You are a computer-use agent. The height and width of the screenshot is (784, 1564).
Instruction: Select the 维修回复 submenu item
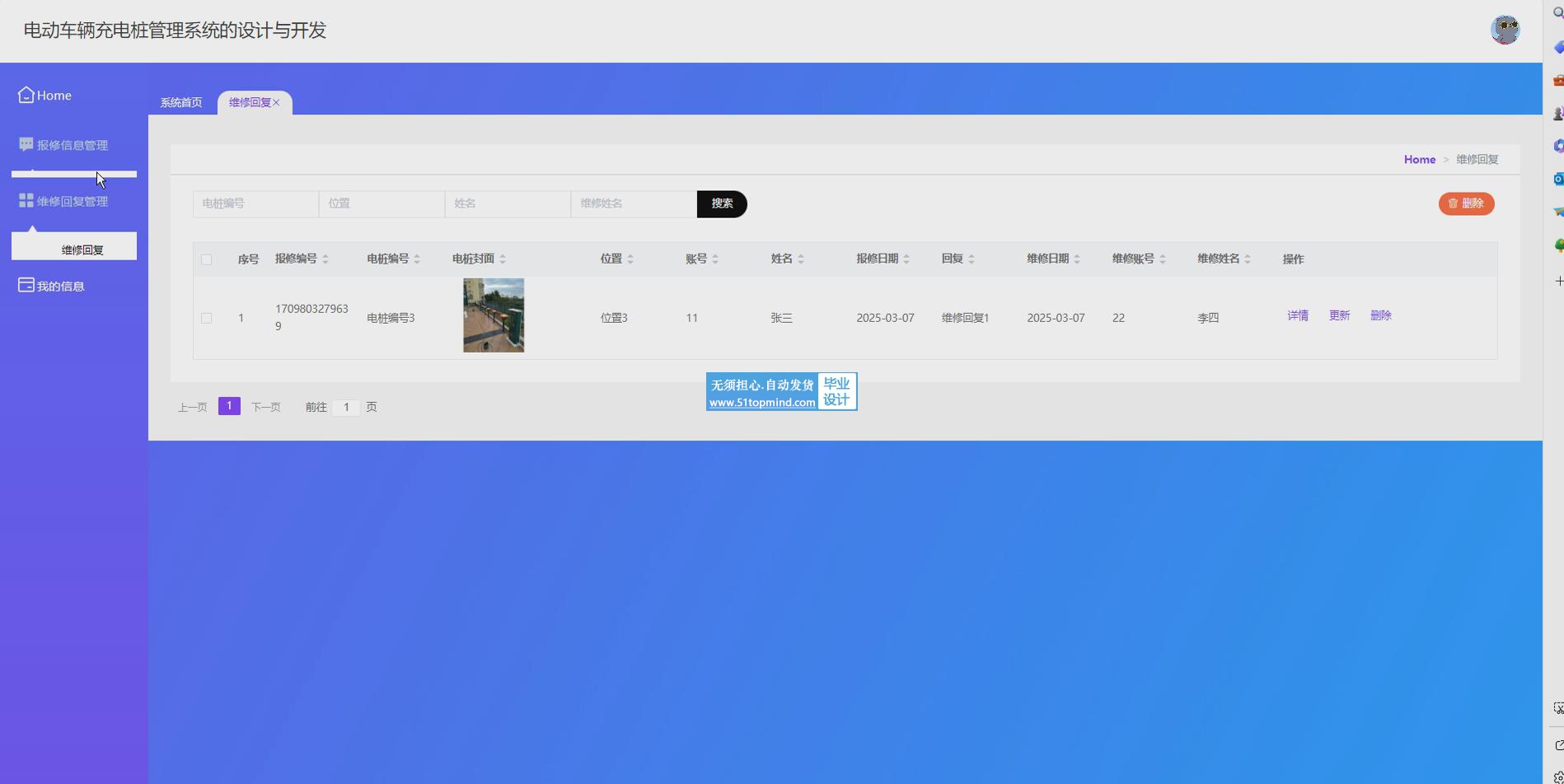click(x=82, y=250)
